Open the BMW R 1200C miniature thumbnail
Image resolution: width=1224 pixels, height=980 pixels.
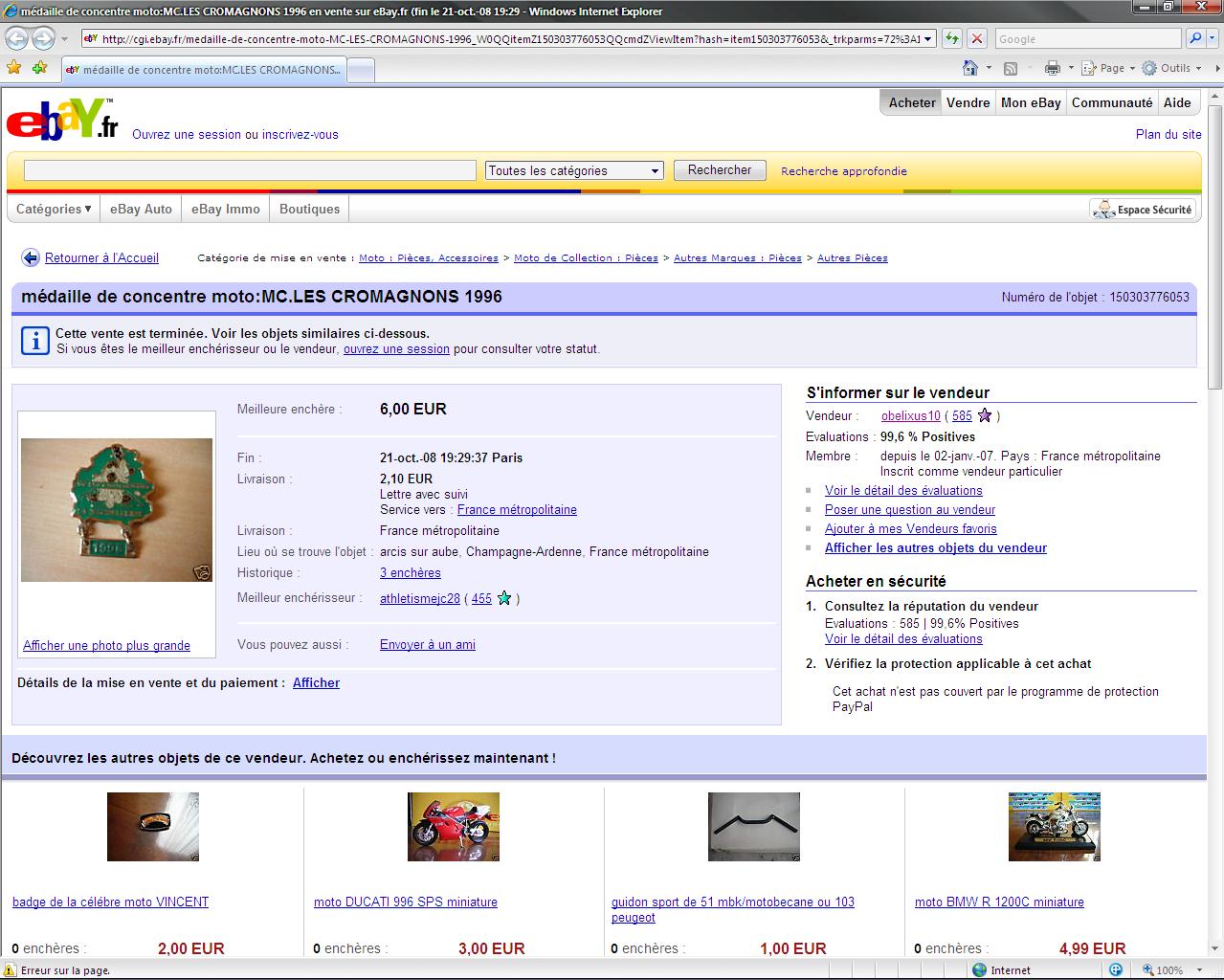(x=1055, y=827)
